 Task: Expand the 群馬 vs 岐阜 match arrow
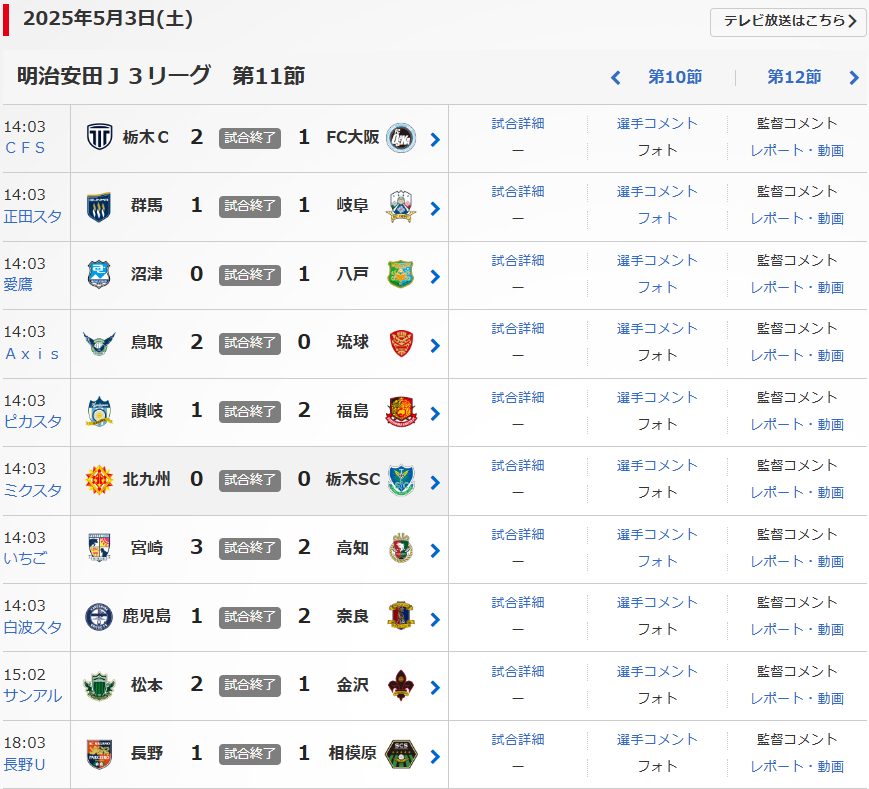click(x=435, y=208)
